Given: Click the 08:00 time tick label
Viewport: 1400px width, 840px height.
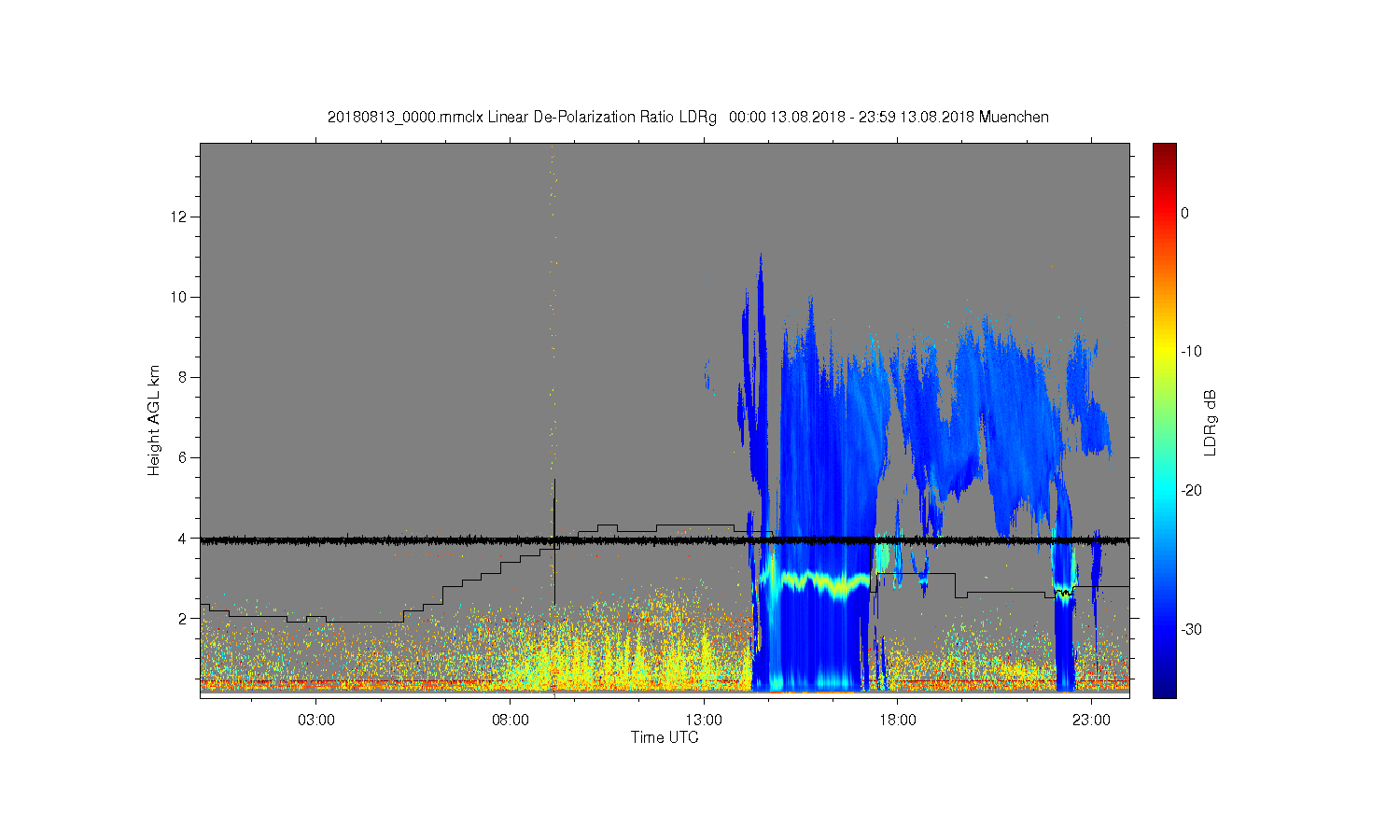Looking at the screenshot, I should coord(511,721).
